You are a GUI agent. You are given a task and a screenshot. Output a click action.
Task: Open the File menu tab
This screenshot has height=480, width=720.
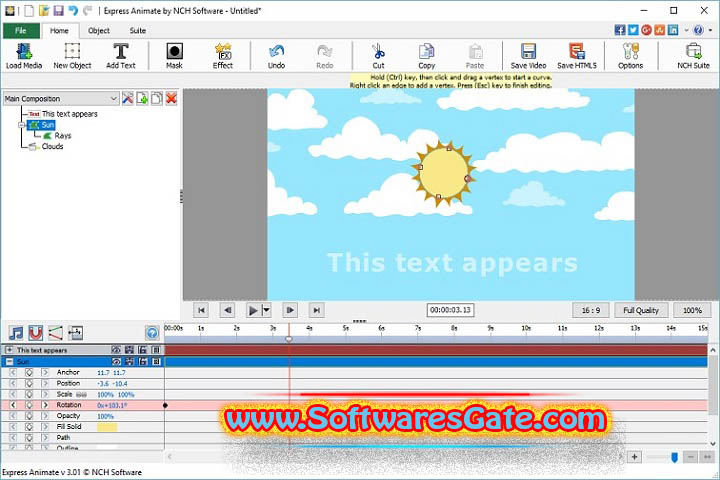(x=21, y=30)
